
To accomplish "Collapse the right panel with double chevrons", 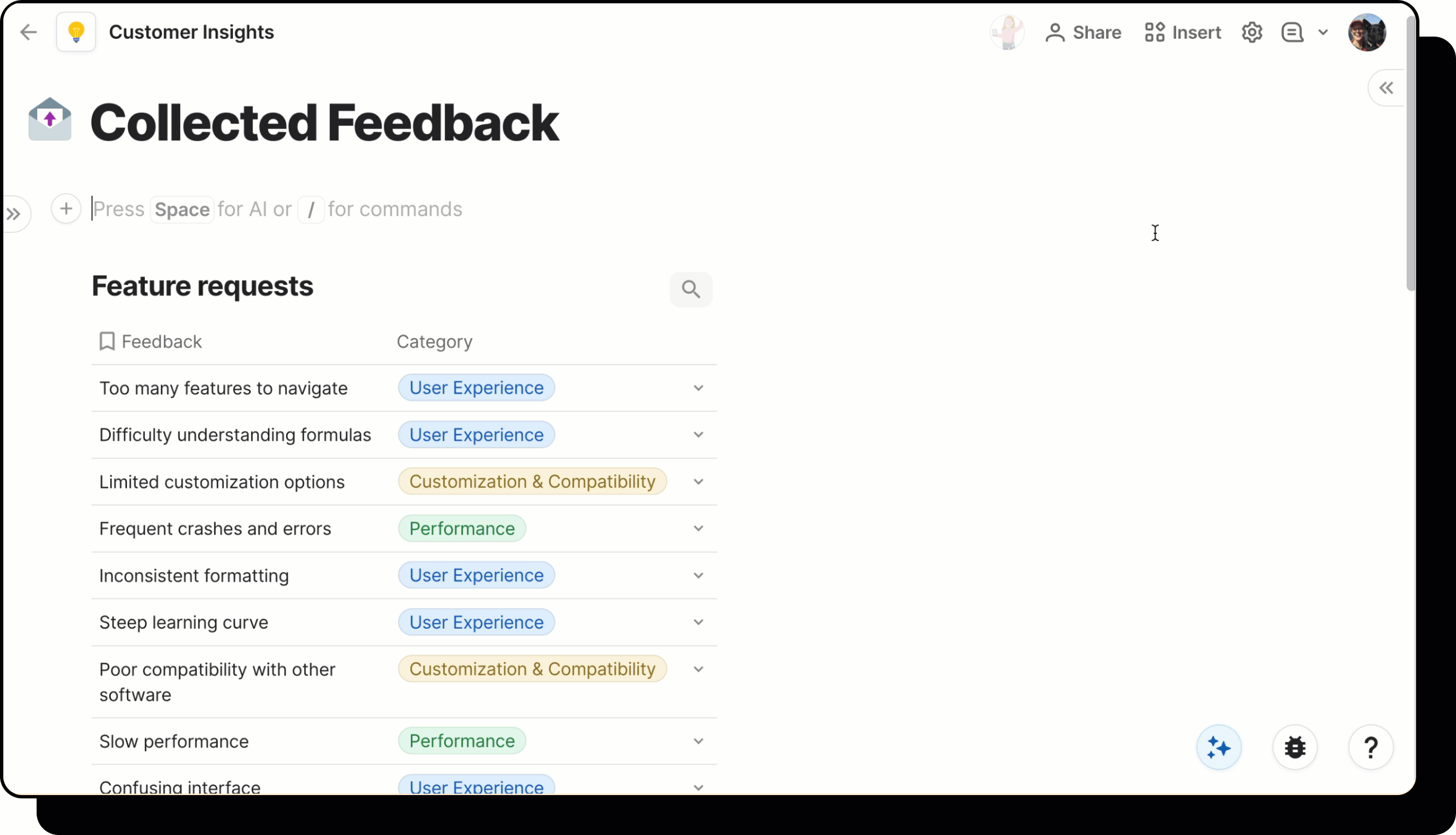I will coord(1386,87).
